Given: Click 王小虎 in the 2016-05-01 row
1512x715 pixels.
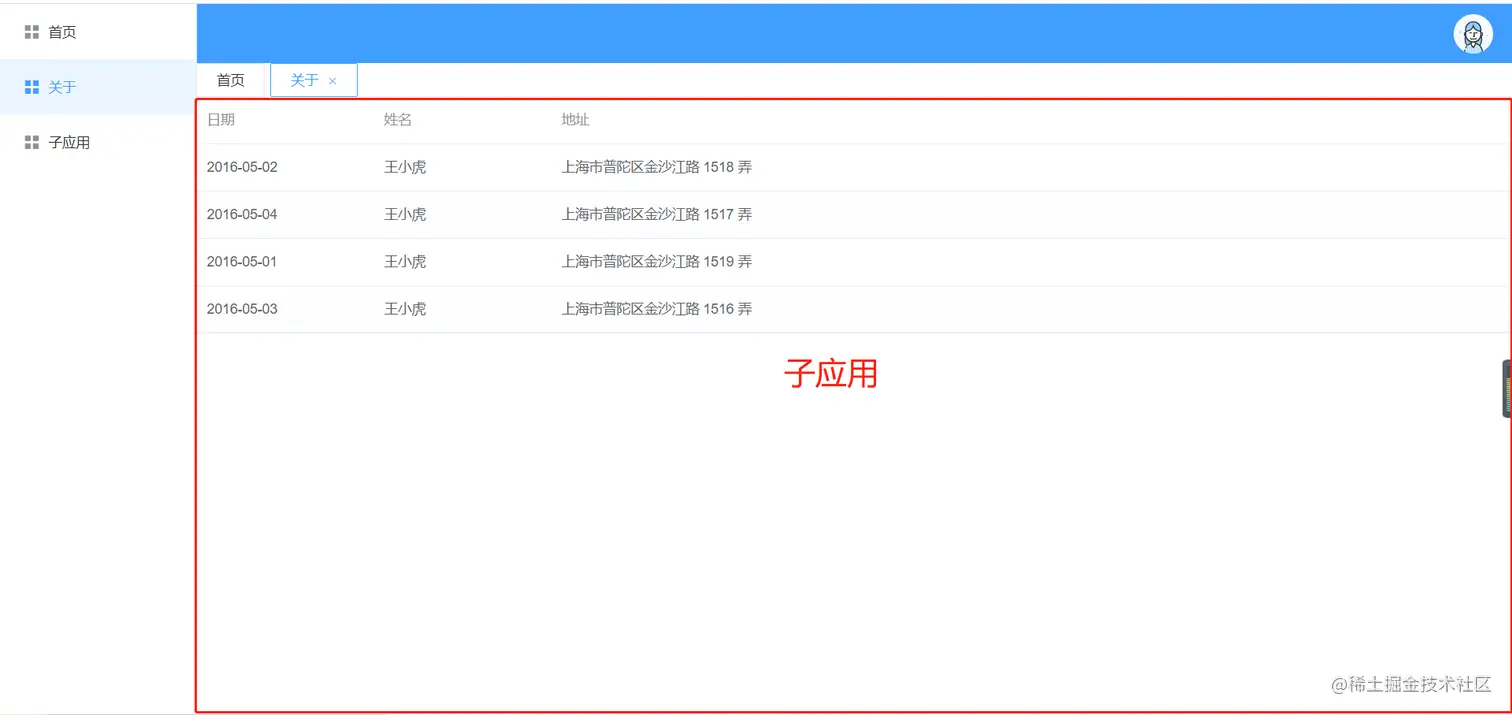Looking at the screenshot, I should coord(405,262).
